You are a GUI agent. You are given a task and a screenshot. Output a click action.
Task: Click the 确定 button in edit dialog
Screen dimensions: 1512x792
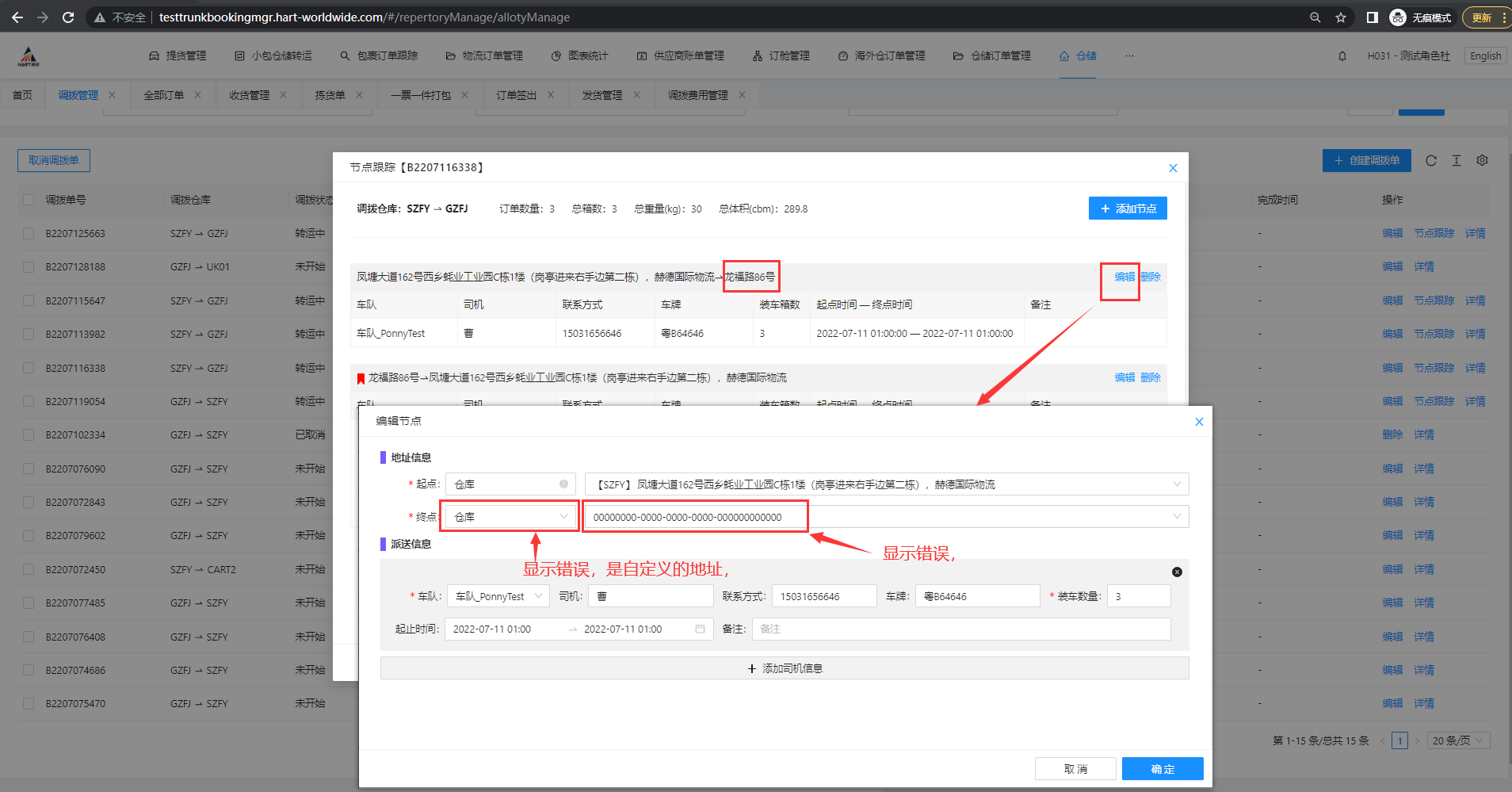1163,769
